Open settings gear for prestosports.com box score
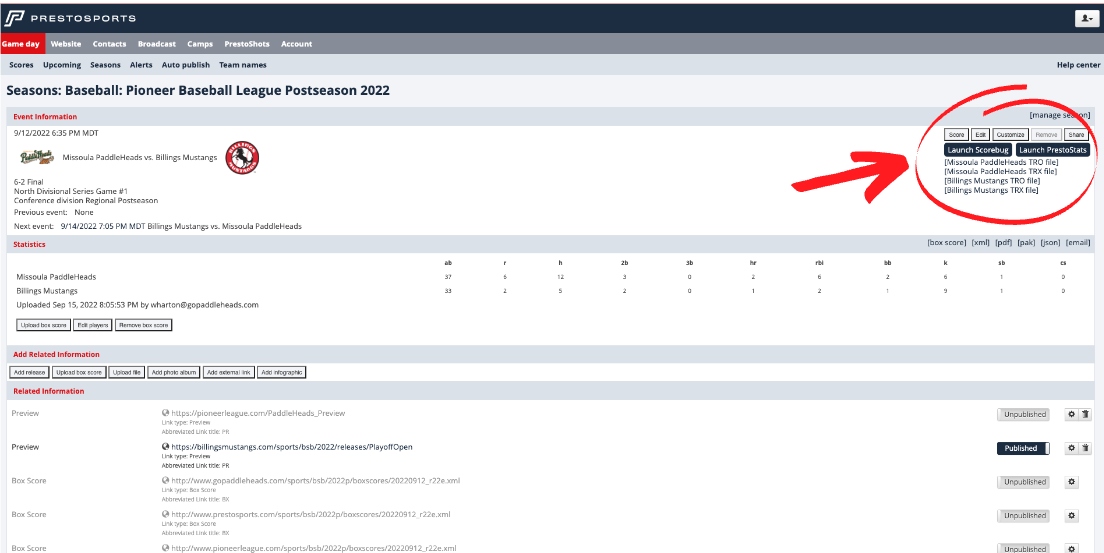 tap(1072, 516)
